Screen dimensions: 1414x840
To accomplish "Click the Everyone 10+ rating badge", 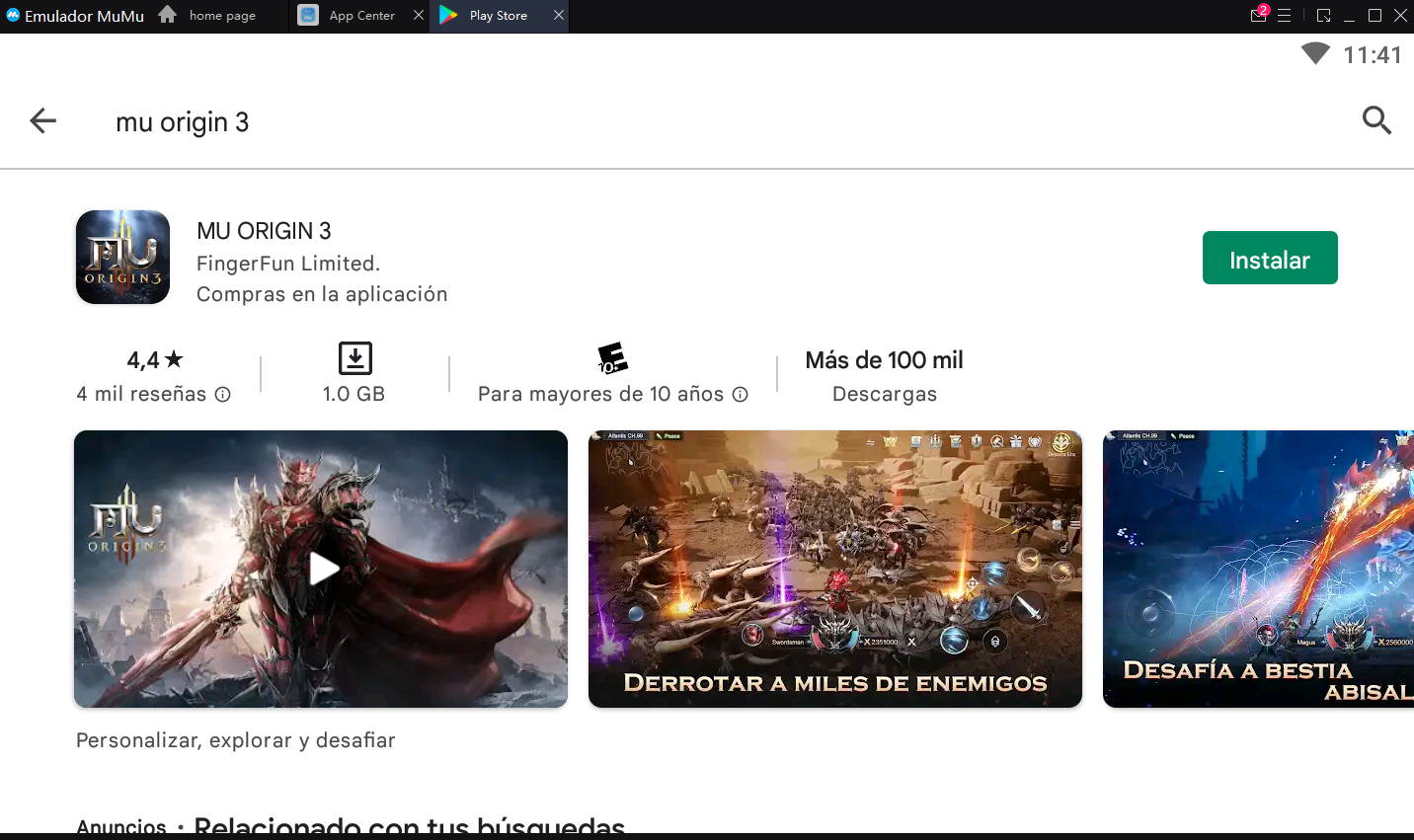I will 612,358.
